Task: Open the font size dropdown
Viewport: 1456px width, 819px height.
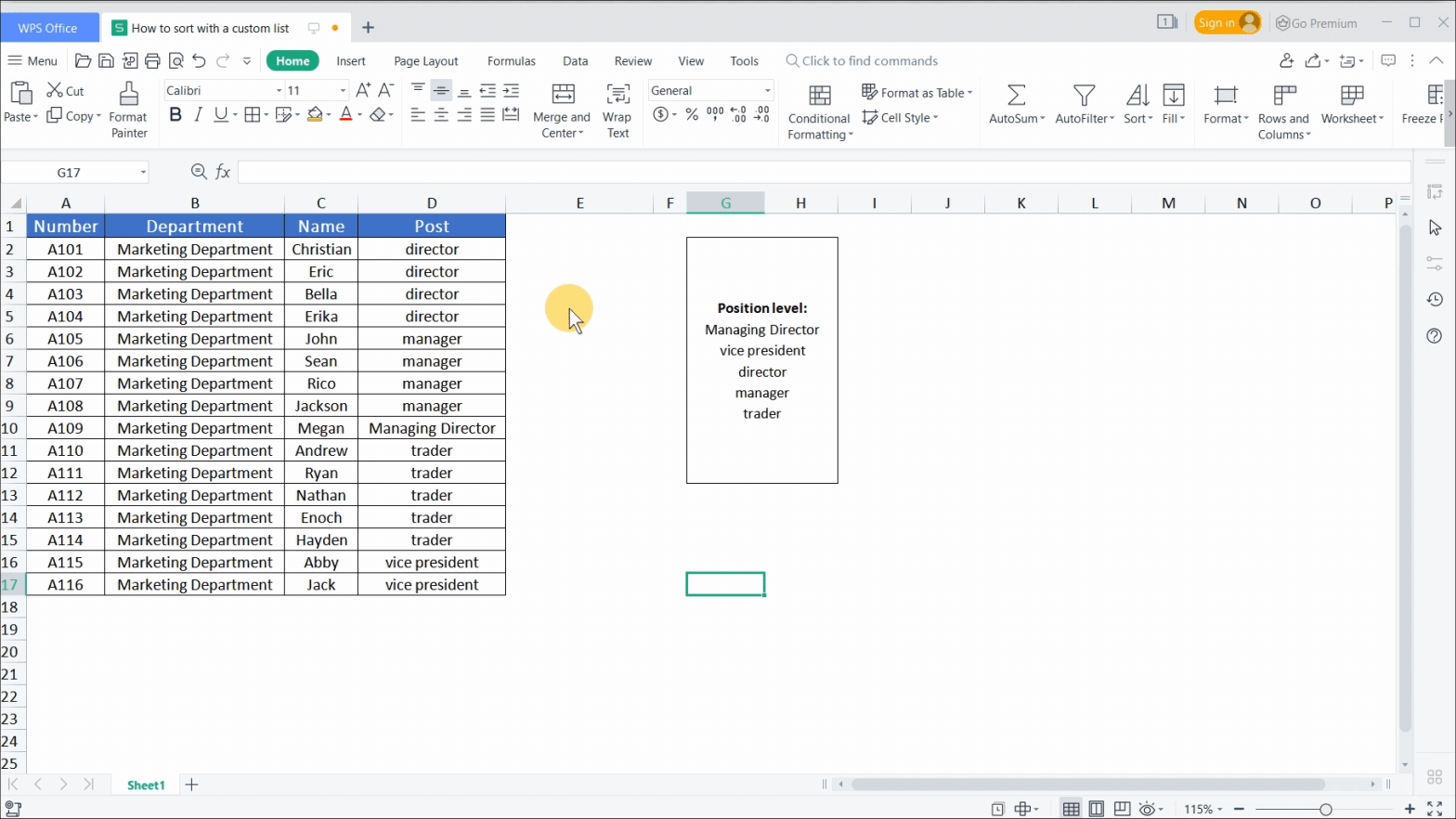Action: coord(343,91)
